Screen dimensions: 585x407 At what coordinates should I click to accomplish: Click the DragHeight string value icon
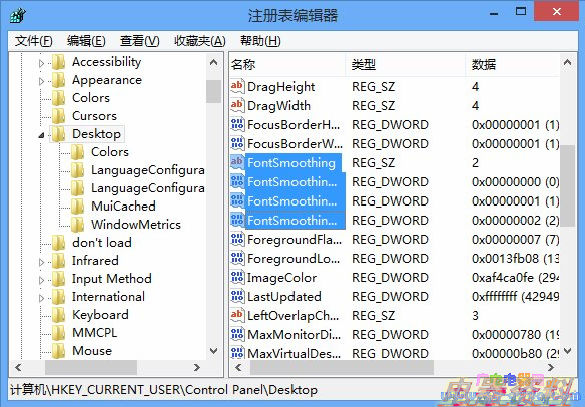pyautogui.click(x=237, y=87)
